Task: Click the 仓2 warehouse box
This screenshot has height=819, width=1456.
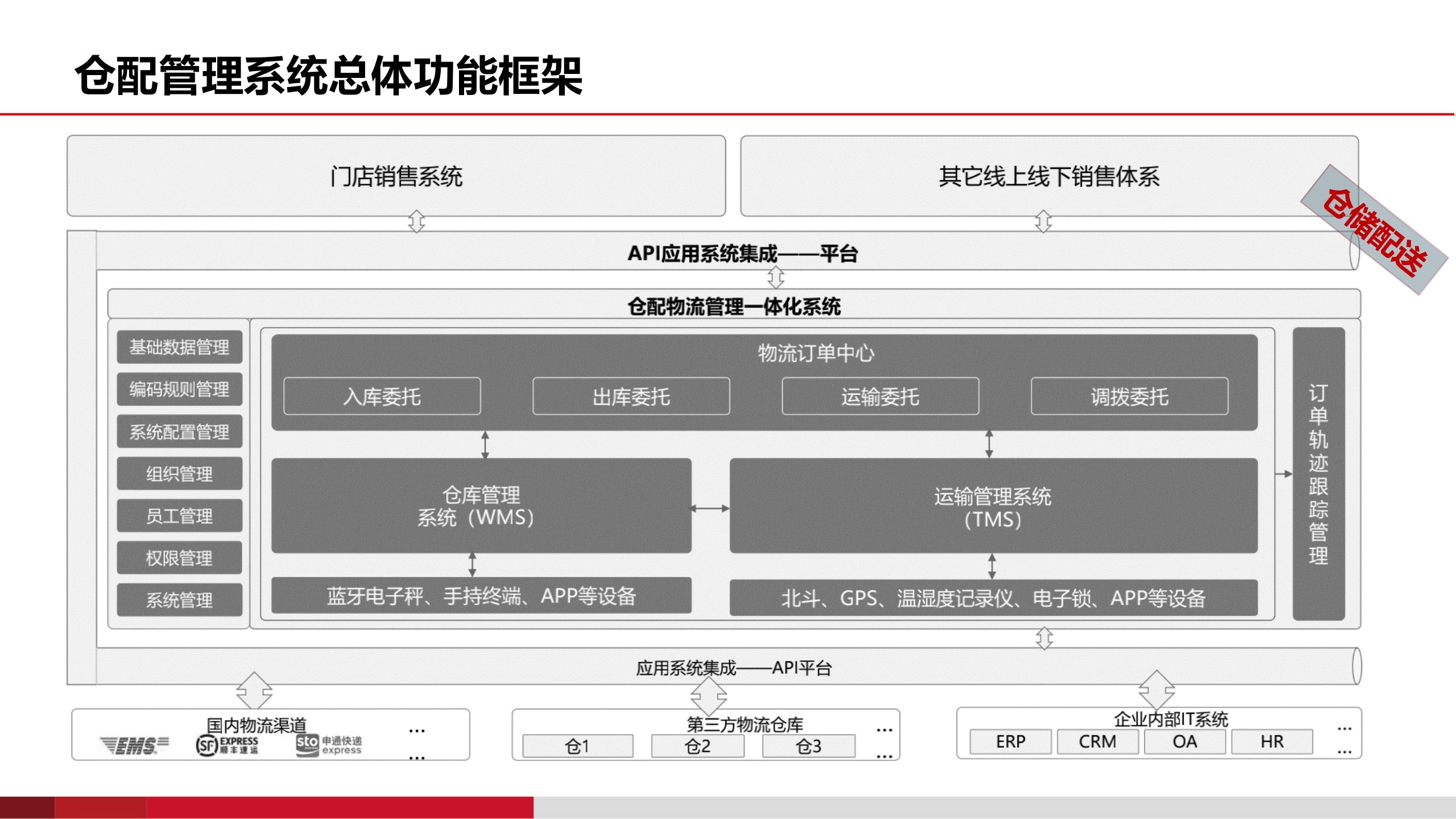Action: point(697,746)
